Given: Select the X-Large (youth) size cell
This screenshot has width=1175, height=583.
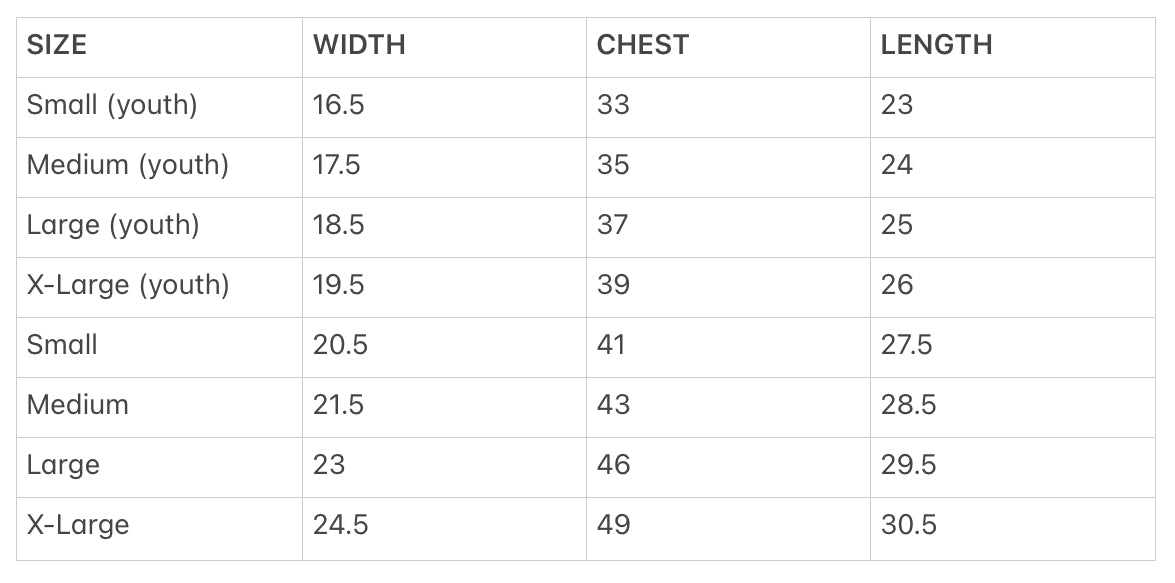Looking at the screenshot, I should [128, 285].
